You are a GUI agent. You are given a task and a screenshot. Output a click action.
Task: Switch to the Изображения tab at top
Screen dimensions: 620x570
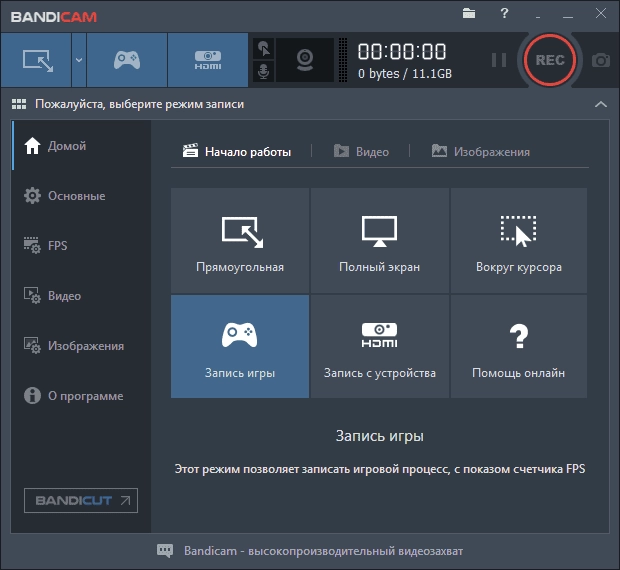[x=480, y=152]
